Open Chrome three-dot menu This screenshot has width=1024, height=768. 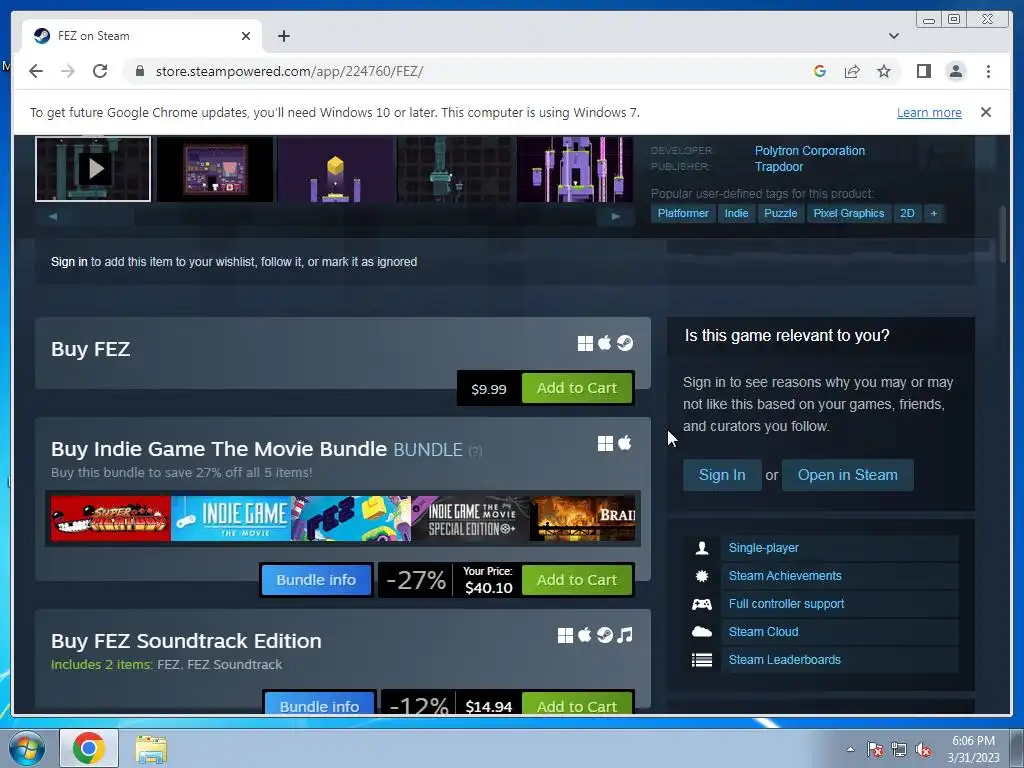click(988, 71)
